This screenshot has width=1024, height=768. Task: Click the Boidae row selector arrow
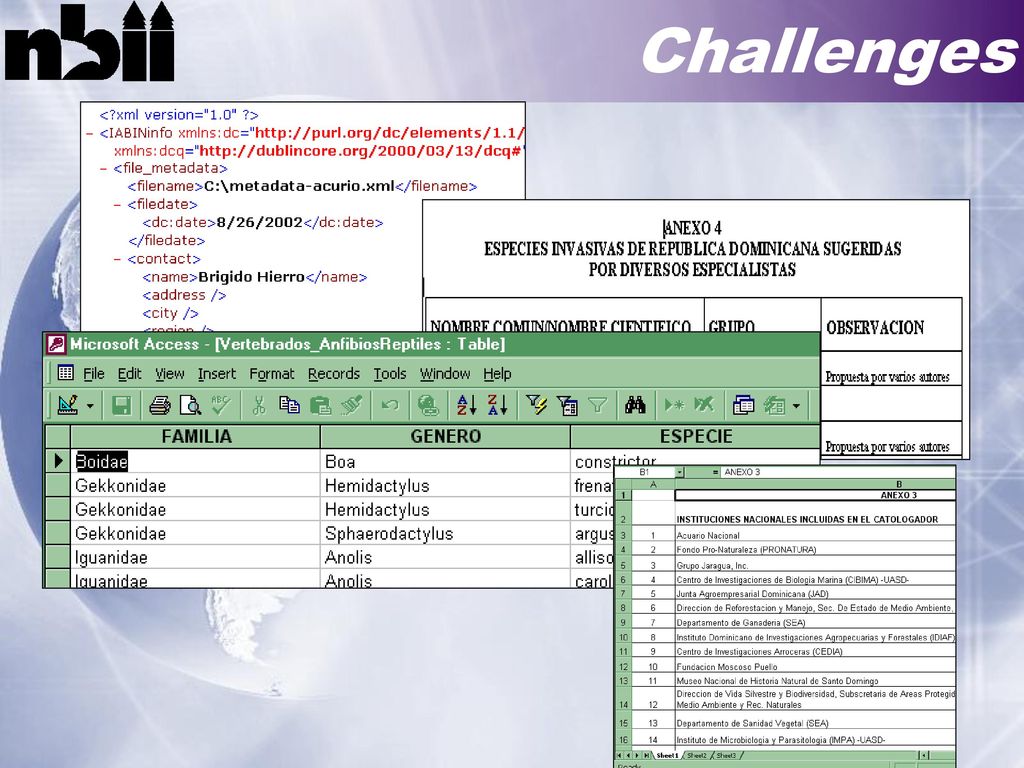tap(57, 461)
